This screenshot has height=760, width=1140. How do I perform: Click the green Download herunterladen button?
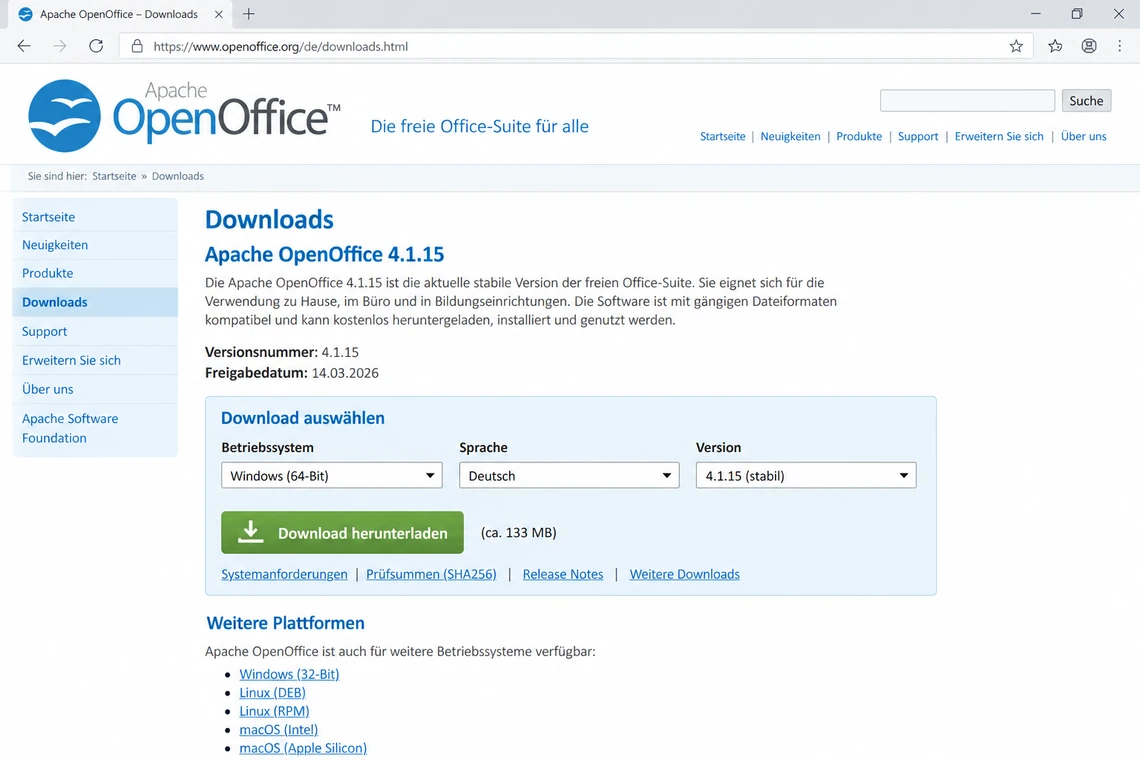(342, 532)
